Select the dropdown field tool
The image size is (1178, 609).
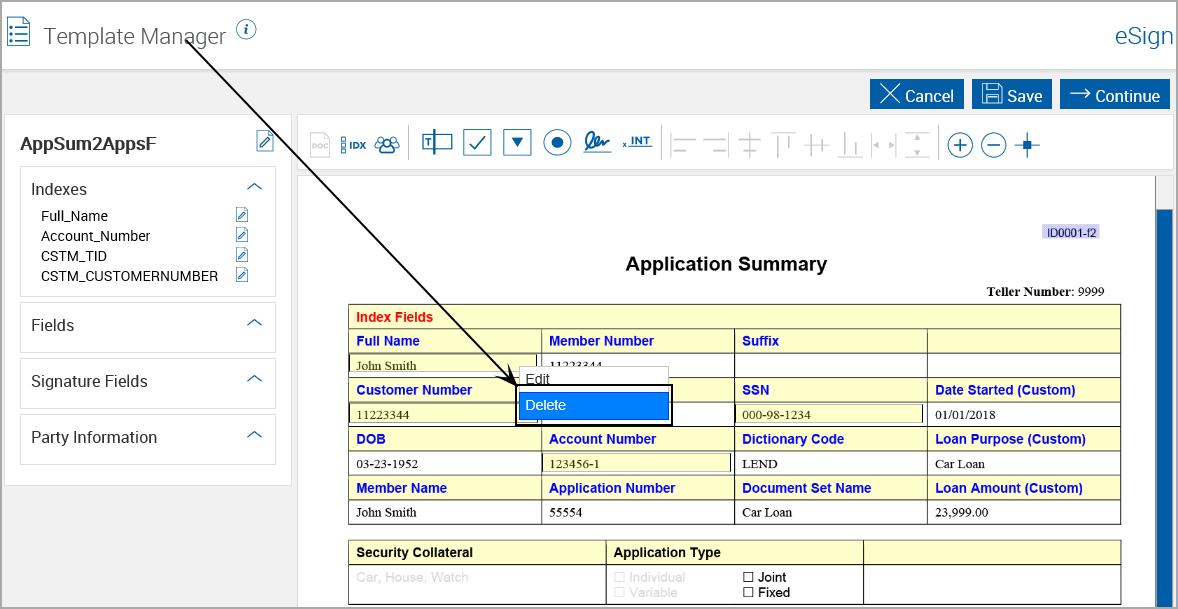517,142
